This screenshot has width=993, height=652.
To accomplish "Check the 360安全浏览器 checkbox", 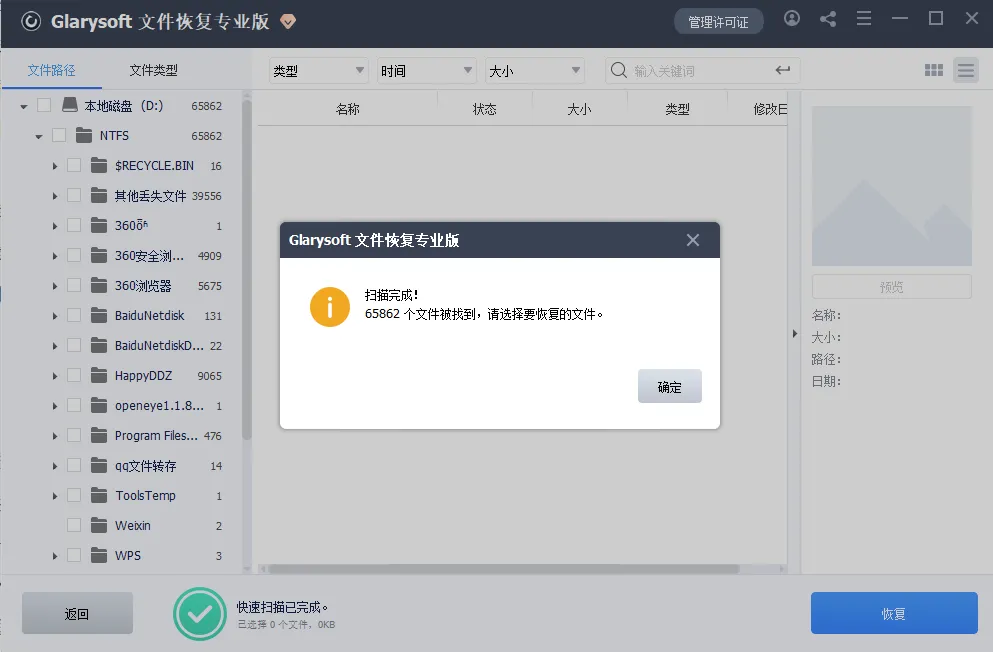I will [x=74, y=255].
